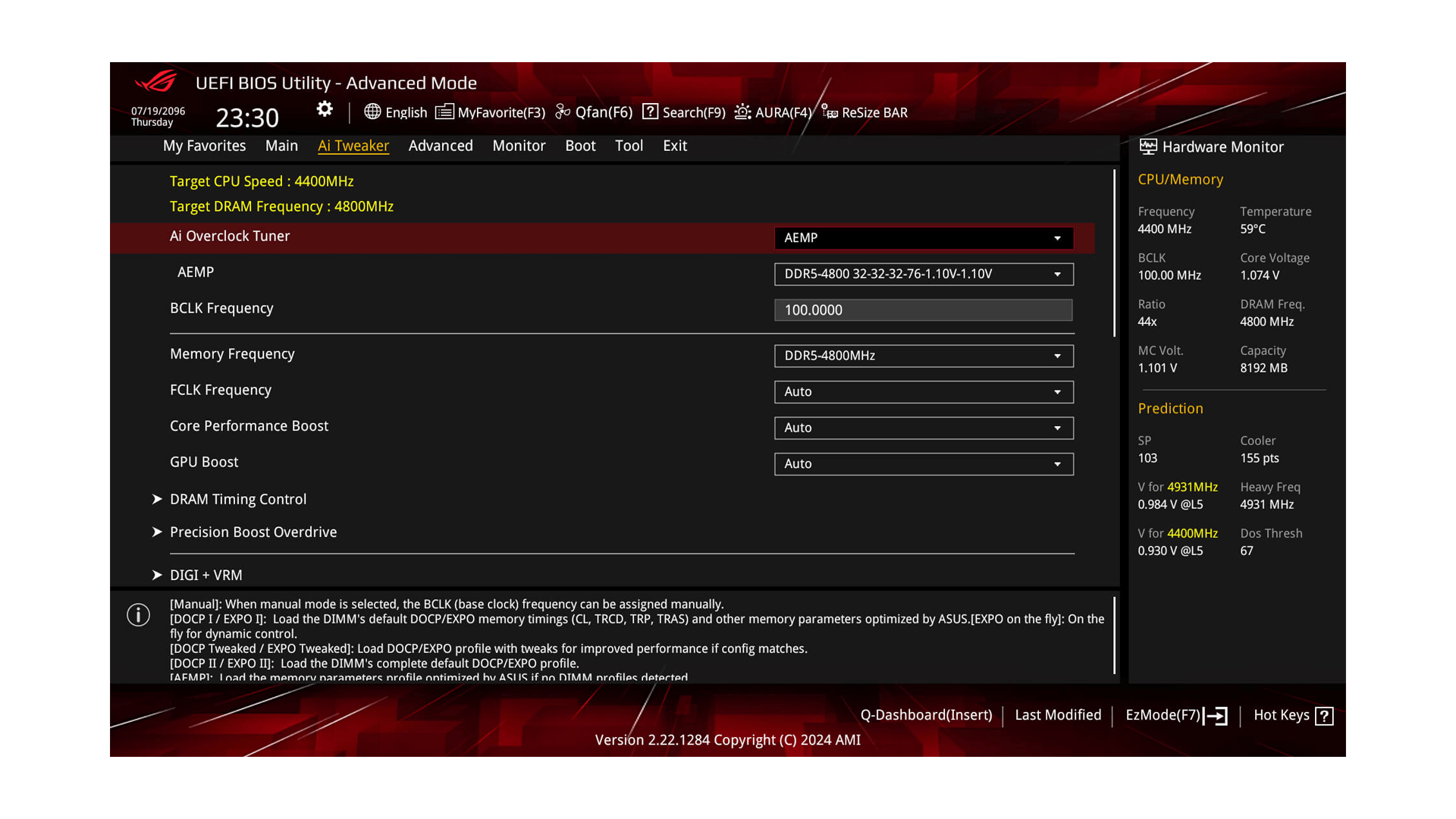
Task: Click the 07/19/2096 date text
Action: click(x=158, y=111)
